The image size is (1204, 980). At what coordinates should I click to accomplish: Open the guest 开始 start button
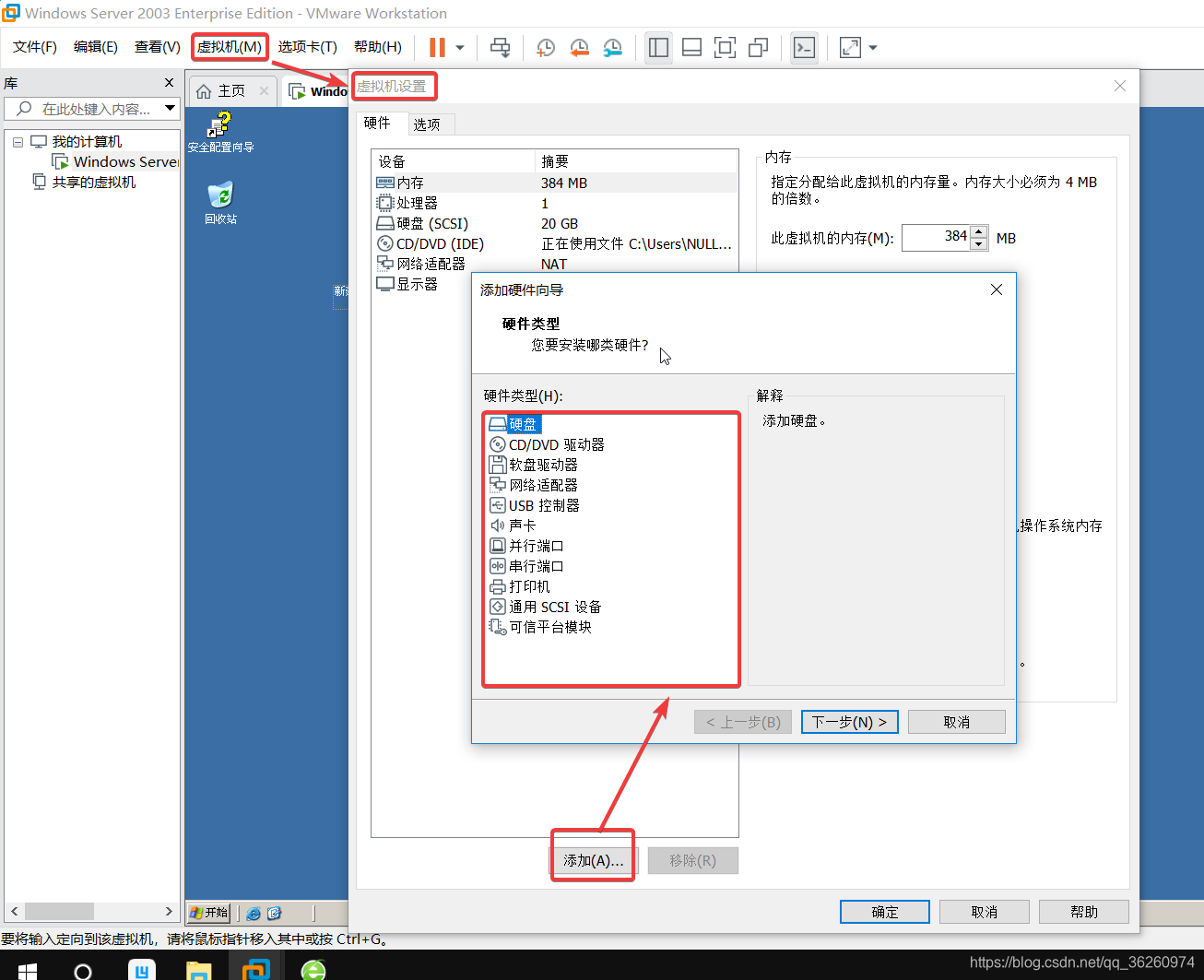click(x=208, y=913)
